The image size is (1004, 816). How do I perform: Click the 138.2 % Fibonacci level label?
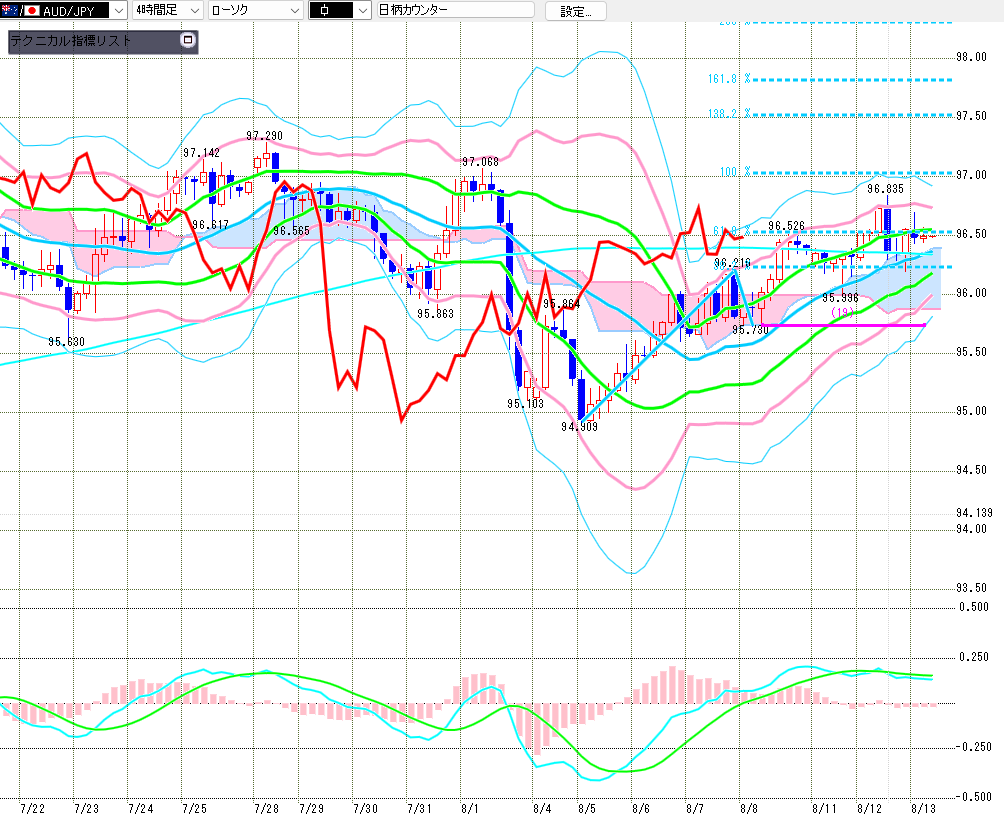[729, 113]
